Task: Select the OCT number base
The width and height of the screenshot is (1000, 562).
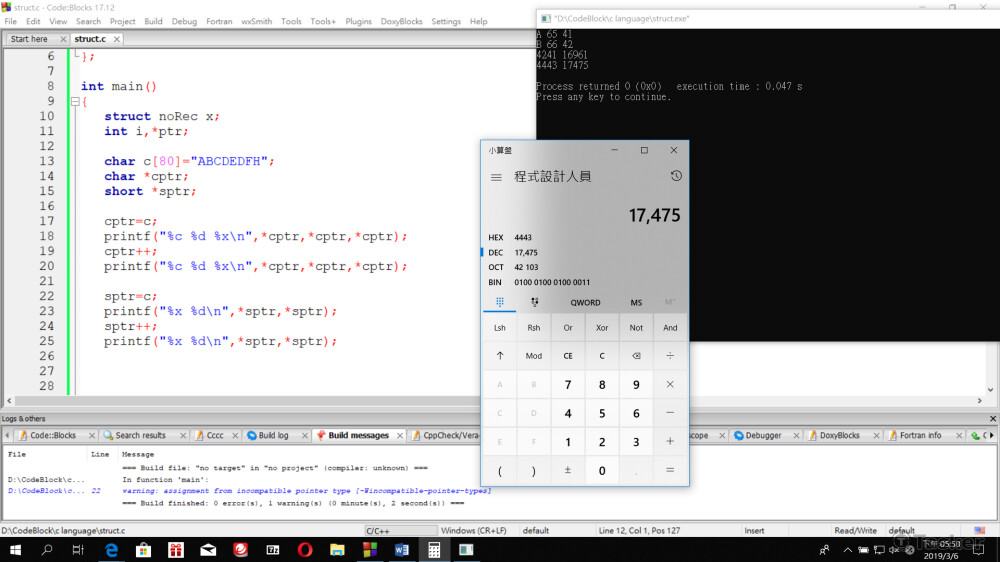Action: coord(496,267)
